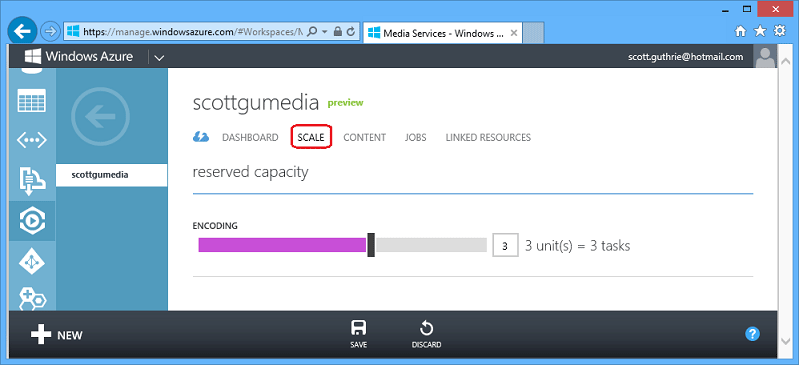This screenshot has width=799, height=365.
Task: Select scottgumedia in the account list
Action: click(x=112, y=175)
